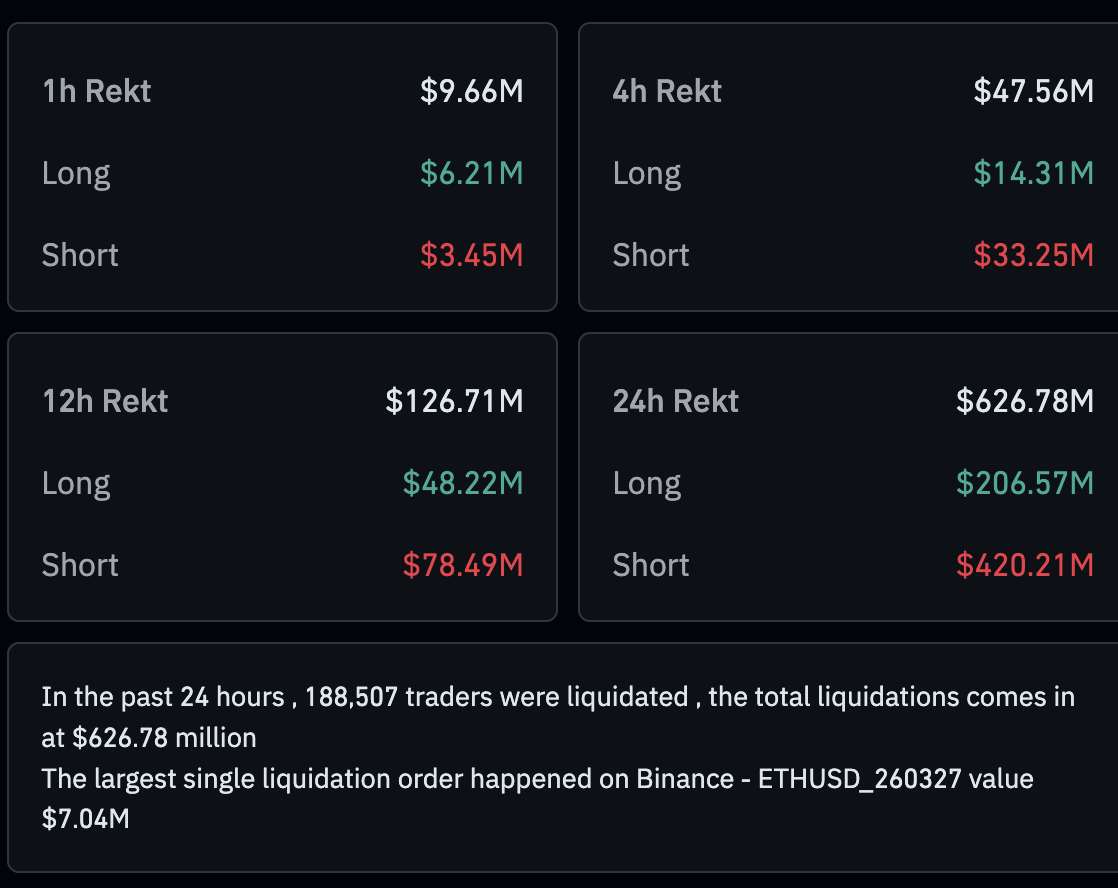The width and height of the screenshot is (1118, 888).
Task: Click 4h Long value $14.31M
Action: click(1033, 174)
